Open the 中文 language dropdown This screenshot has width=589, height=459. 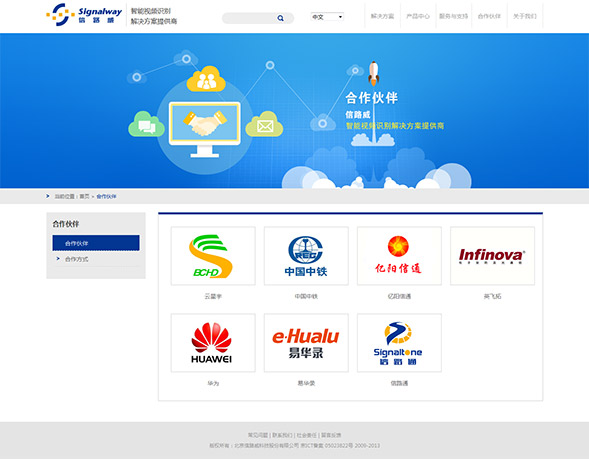tap(327, 17)
